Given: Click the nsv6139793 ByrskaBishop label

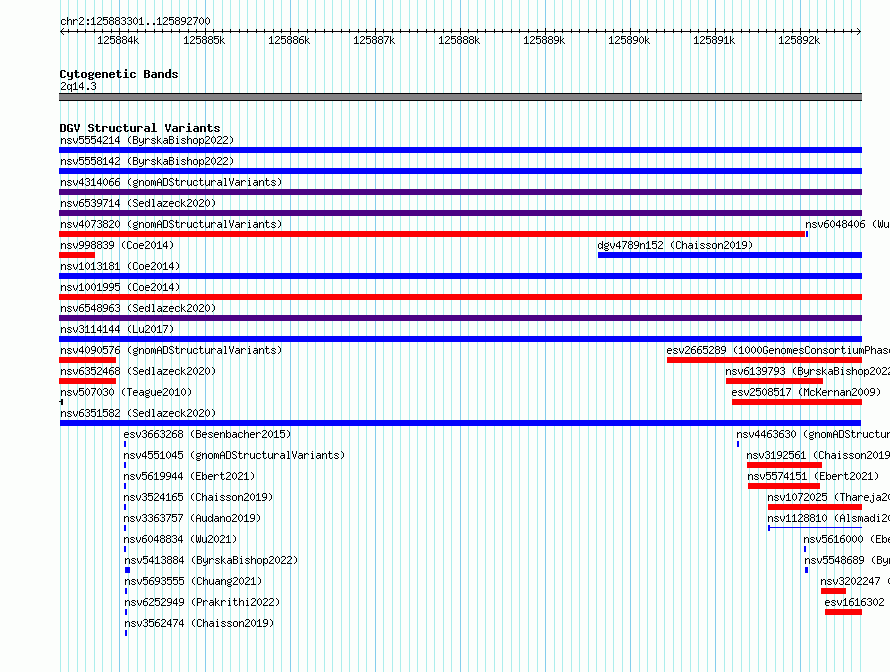Looking at the screenshot, I should tap(807, 371).
